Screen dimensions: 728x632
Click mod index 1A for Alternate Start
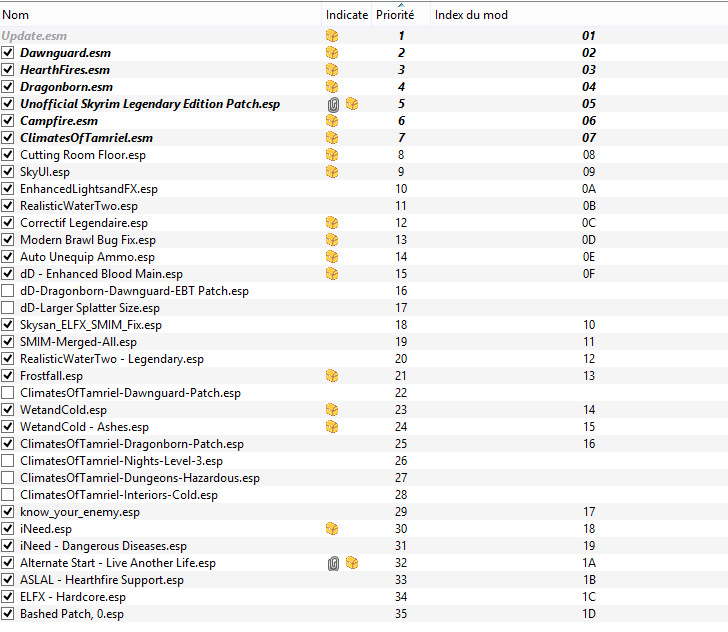(x=589, y=563)
